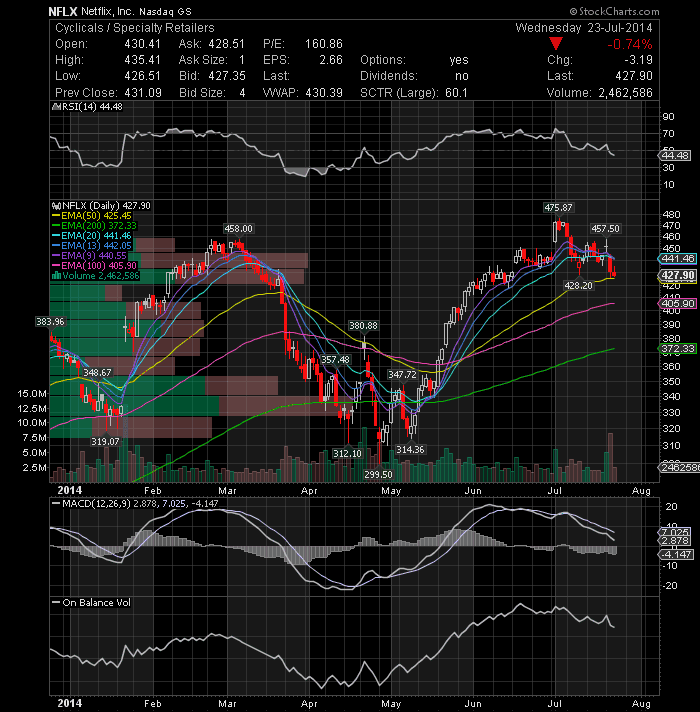Click the -4.147 MACD histogram axis tag
The height and width of the screenshot is (712, 700).
click(676, 554)
